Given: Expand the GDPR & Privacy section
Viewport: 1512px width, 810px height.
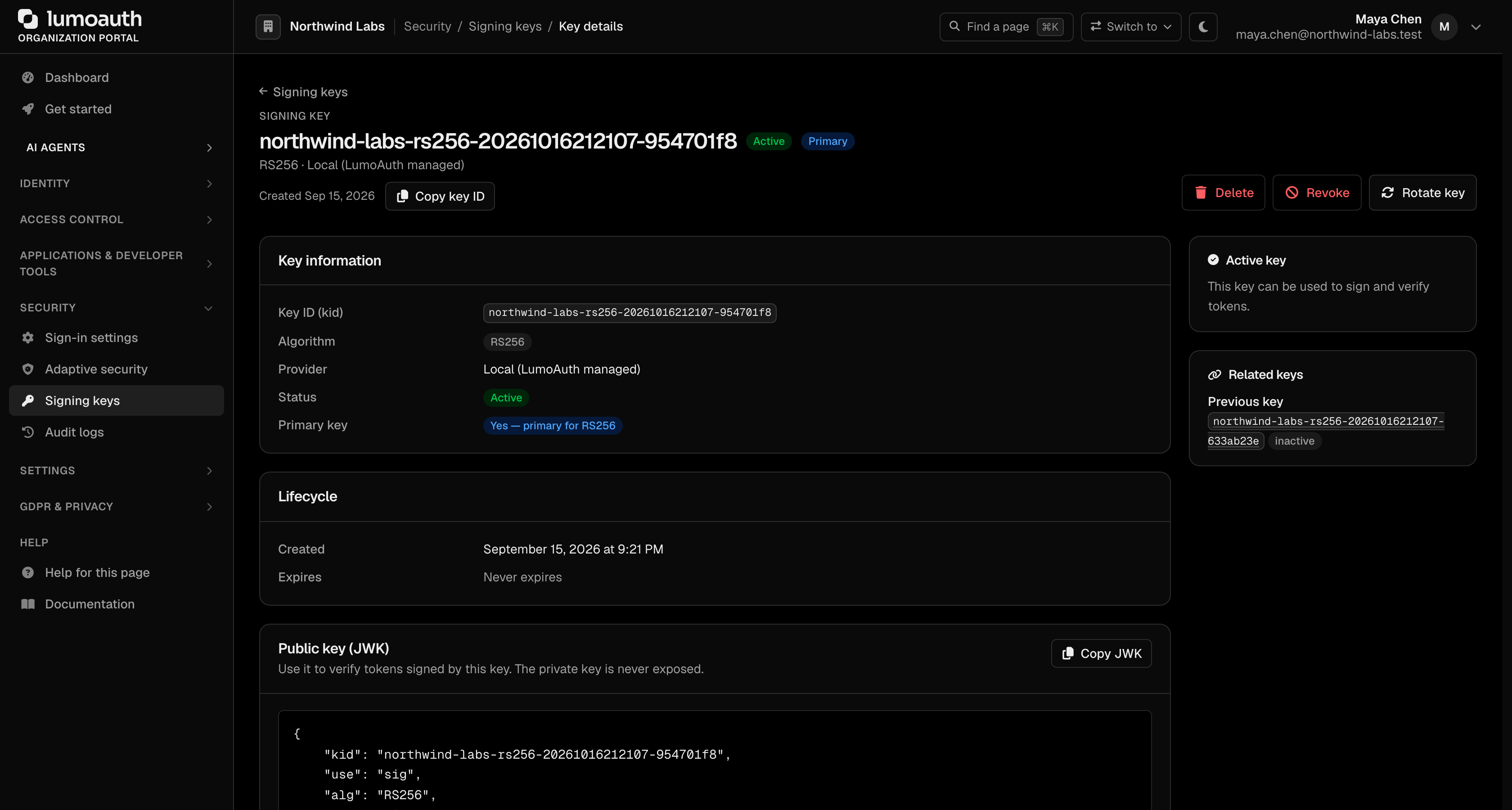Looking at the screenshot, I should (116, 507).
